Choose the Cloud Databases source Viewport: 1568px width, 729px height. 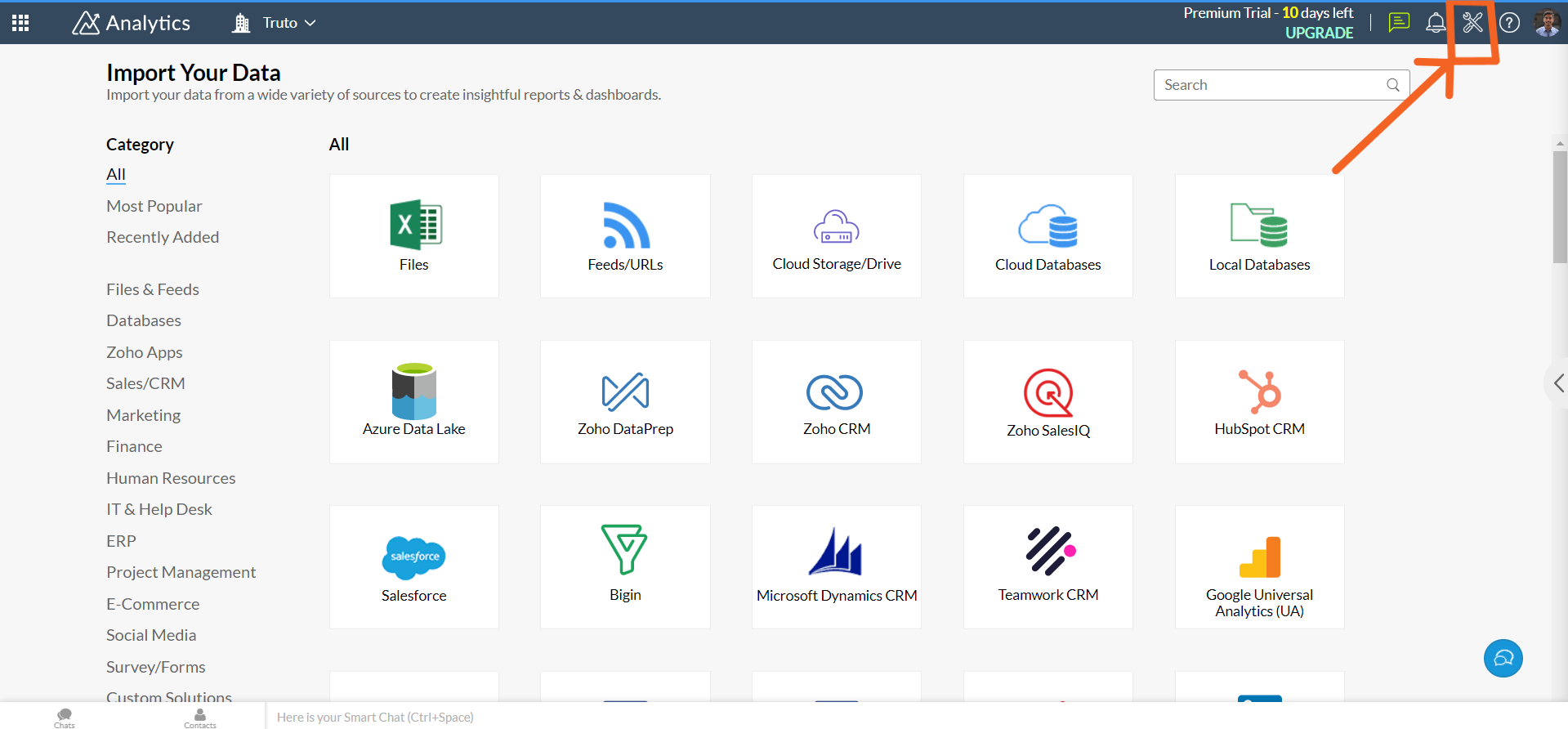pos(1048,236)
